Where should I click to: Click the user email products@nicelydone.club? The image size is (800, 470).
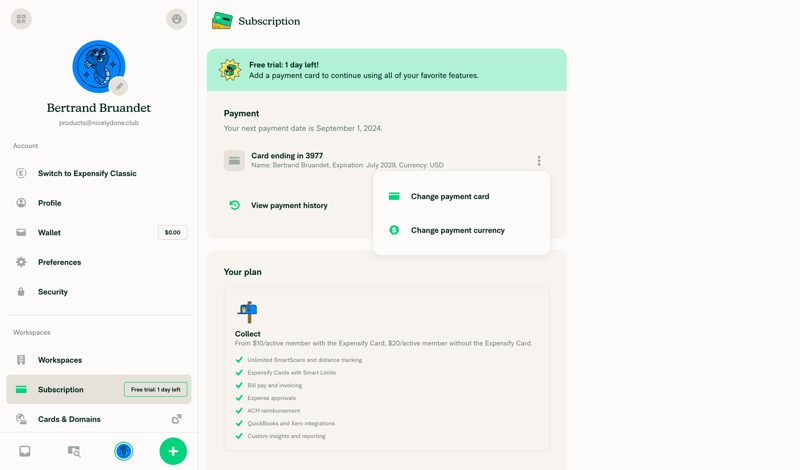click(x=98, y=123)
